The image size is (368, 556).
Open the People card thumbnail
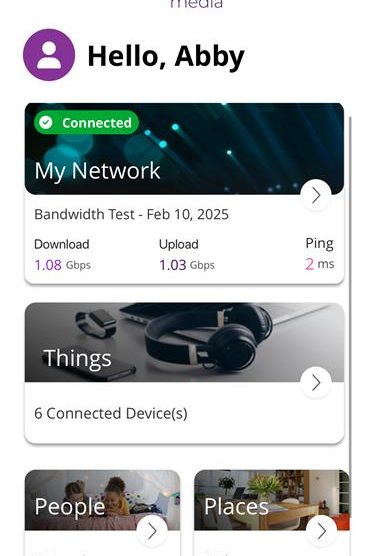102,500
